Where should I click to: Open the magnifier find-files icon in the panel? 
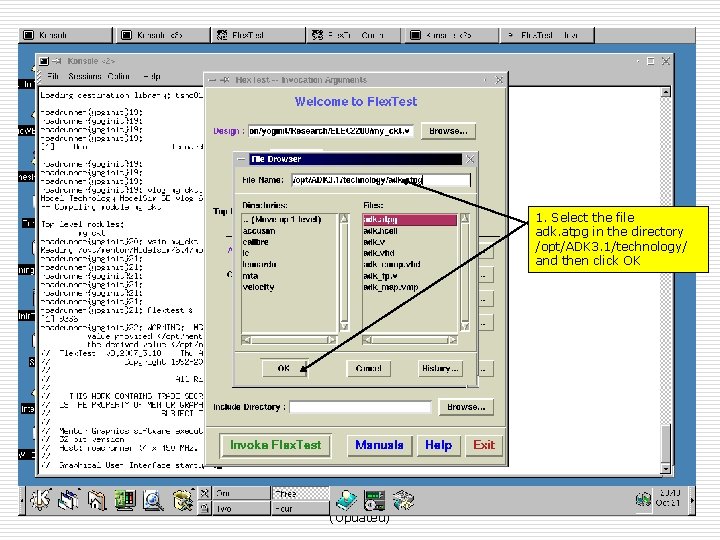[153, 500]
